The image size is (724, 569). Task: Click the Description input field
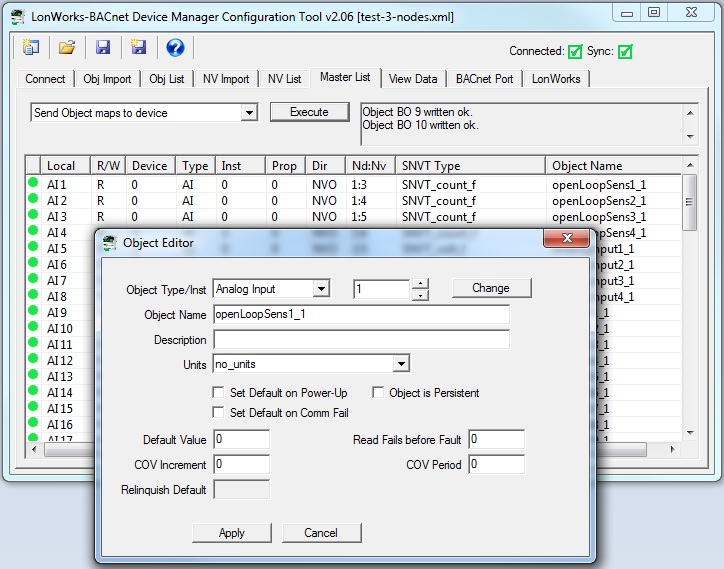pyautogui.click(x=361, y=340)
